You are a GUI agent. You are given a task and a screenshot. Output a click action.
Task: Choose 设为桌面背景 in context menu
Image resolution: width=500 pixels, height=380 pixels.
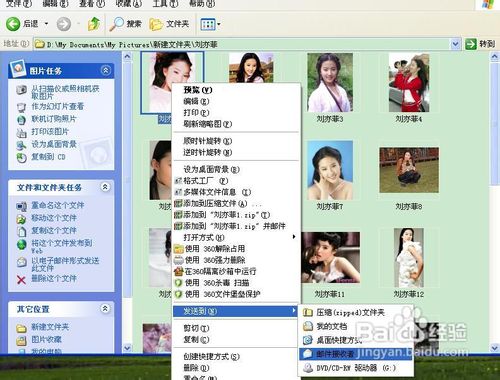(x=236, y=169)
